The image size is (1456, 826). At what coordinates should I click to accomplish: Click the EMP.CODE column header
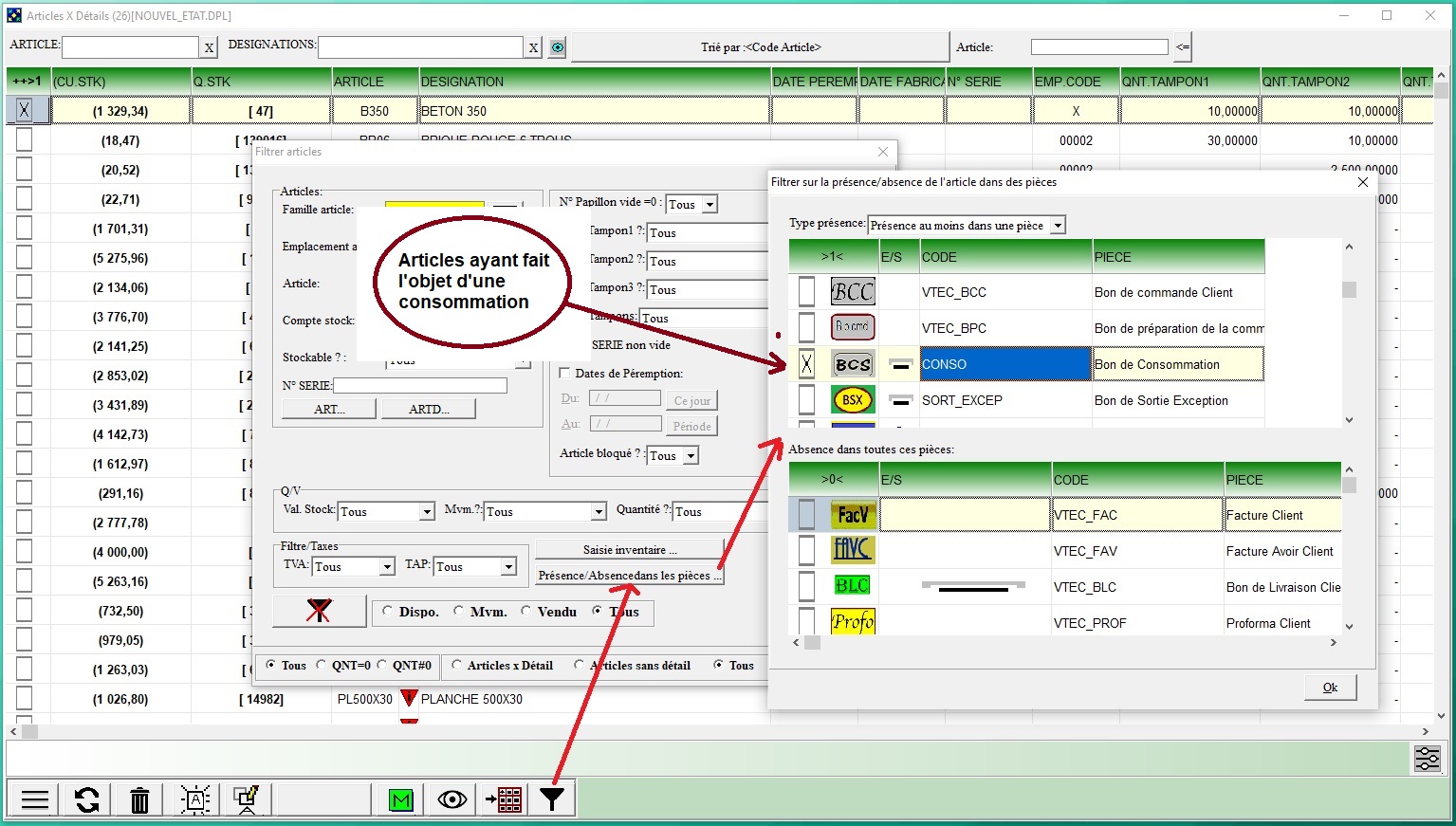coord(1076,82)
